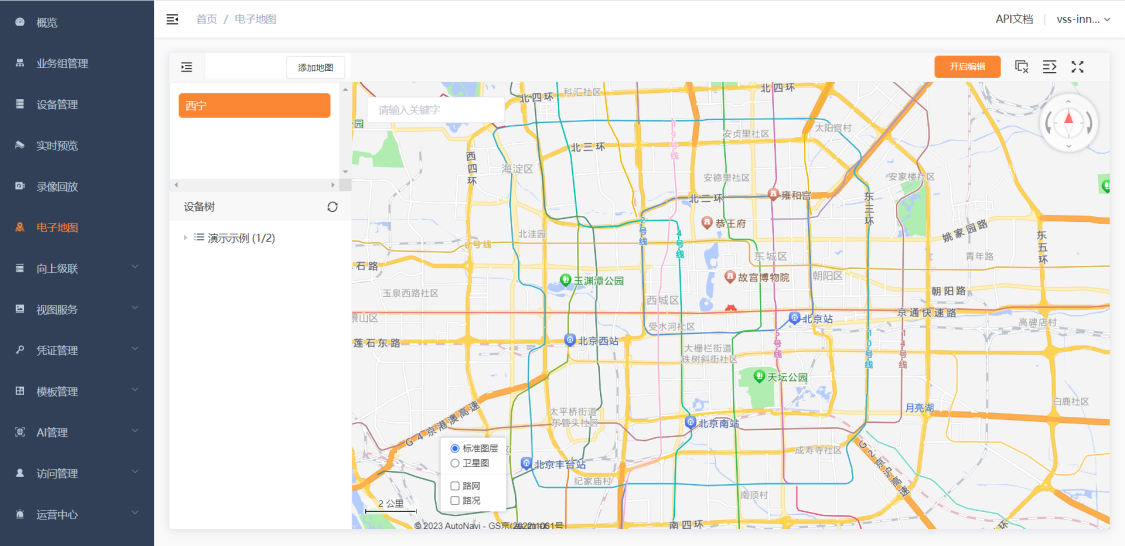Screen dimensions: 1125x546
Task: Select the 西宁 map entry
Action: 255,105
